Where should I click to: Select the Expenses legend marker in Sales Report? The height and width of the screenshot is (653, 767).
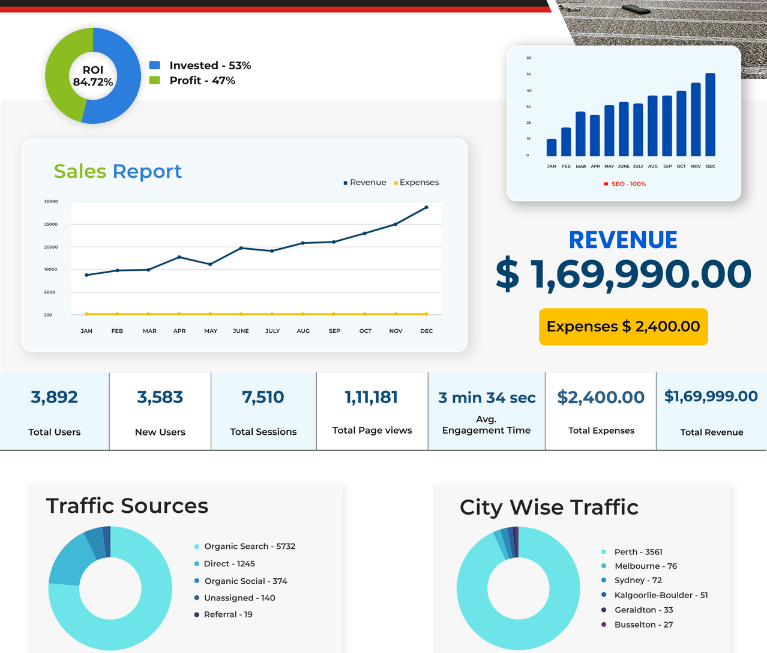tap(396, 183)
